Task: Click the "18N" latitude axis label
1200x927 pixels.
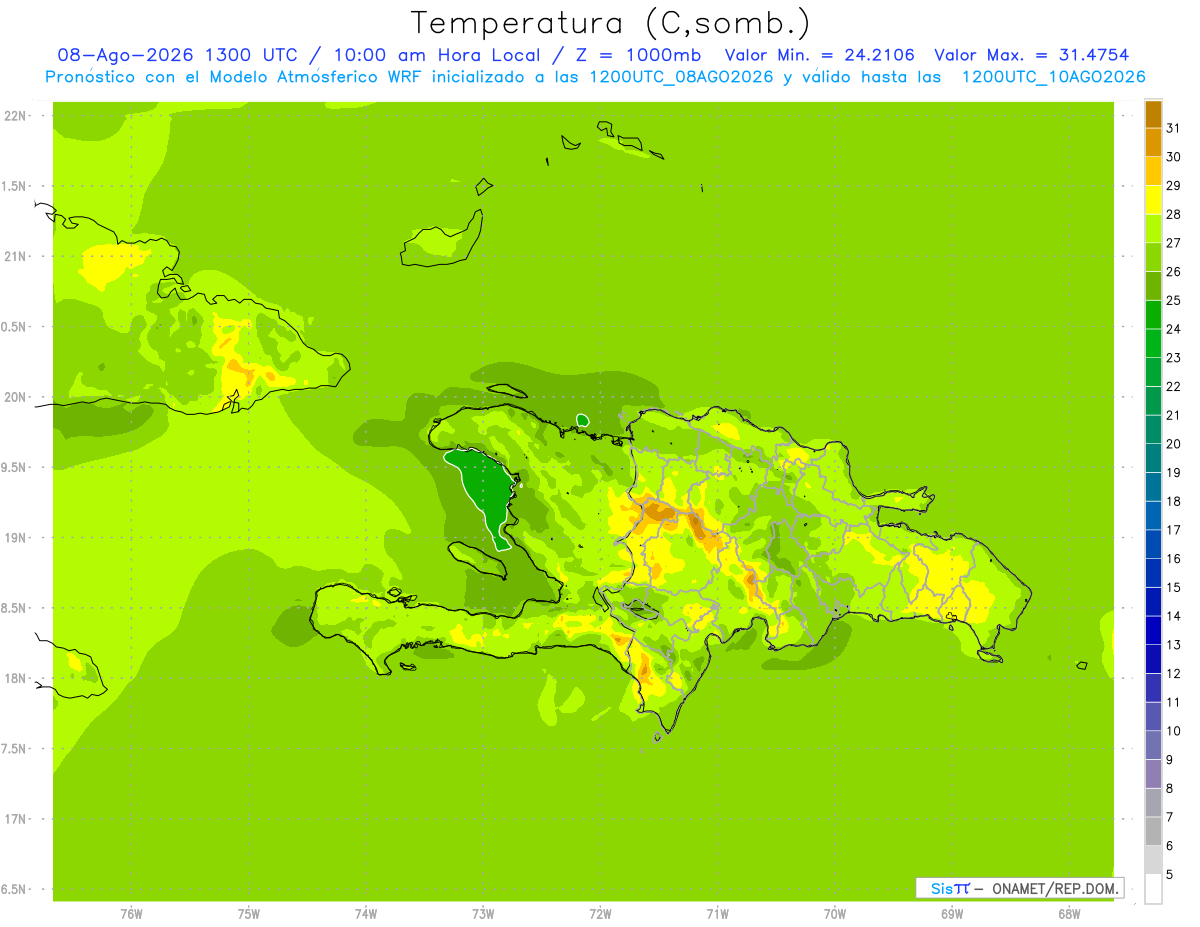Action: click(x=15, y=678)
